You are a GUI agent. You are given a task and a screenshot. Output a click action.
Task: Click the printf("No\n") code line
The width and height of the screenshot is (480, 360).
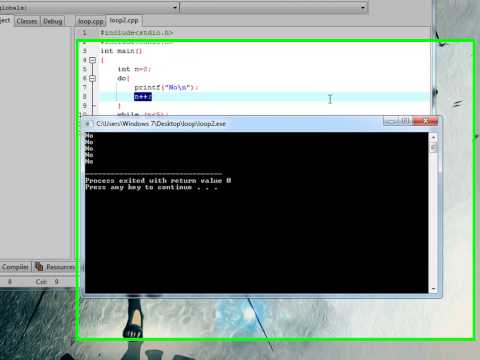[166, 87]
